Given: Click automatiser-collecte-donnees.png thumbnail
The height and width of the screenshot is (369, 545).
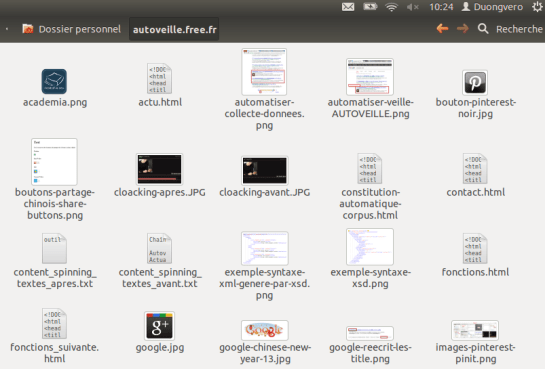Looking at the screenshot, I should click(264, 72).
